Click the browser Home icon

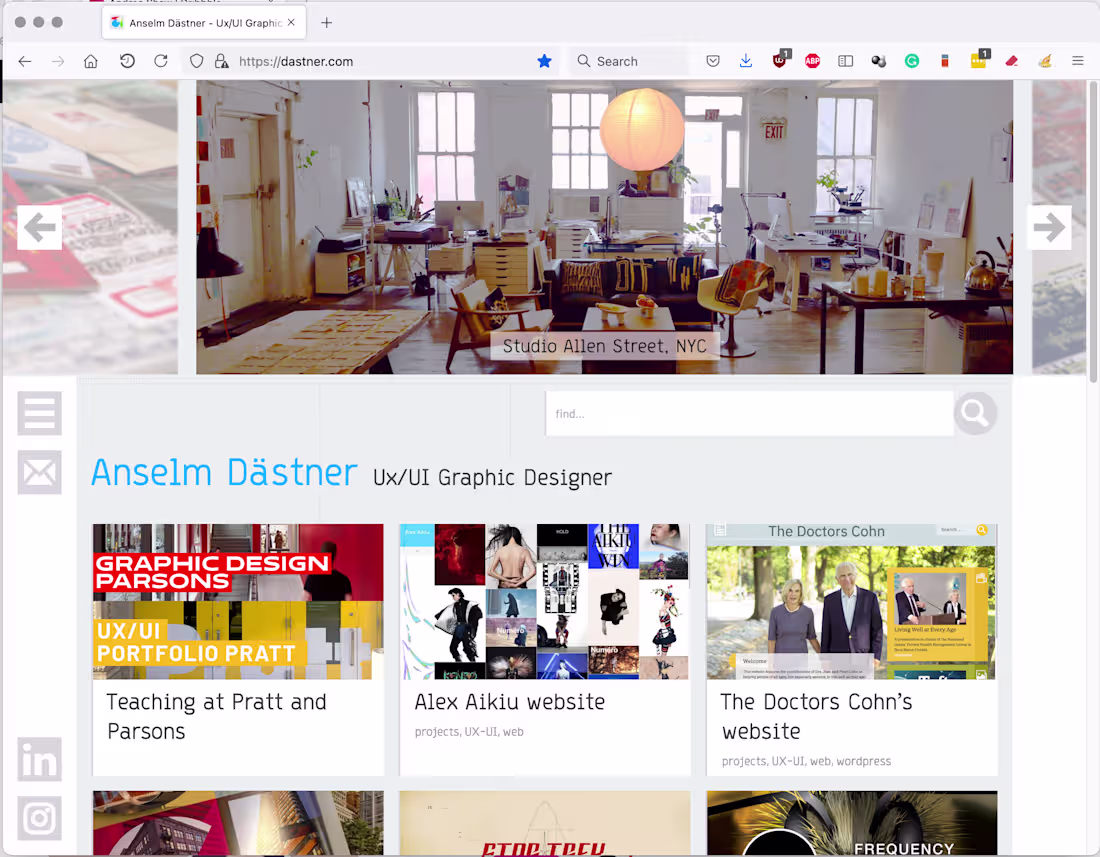(90, 61)
